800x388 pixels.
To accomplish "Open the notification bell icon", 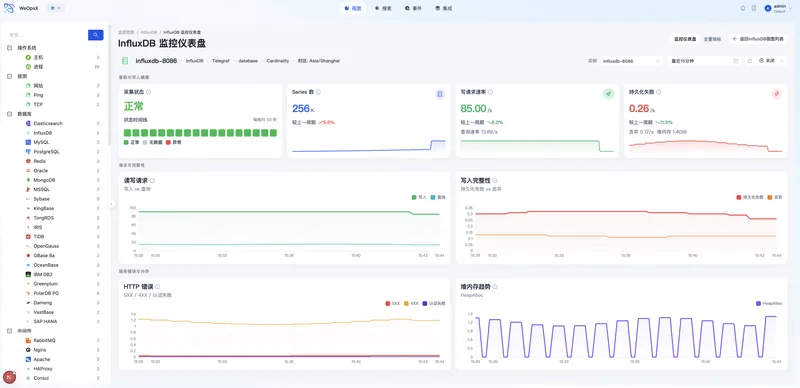I will (x=743, y=8).
